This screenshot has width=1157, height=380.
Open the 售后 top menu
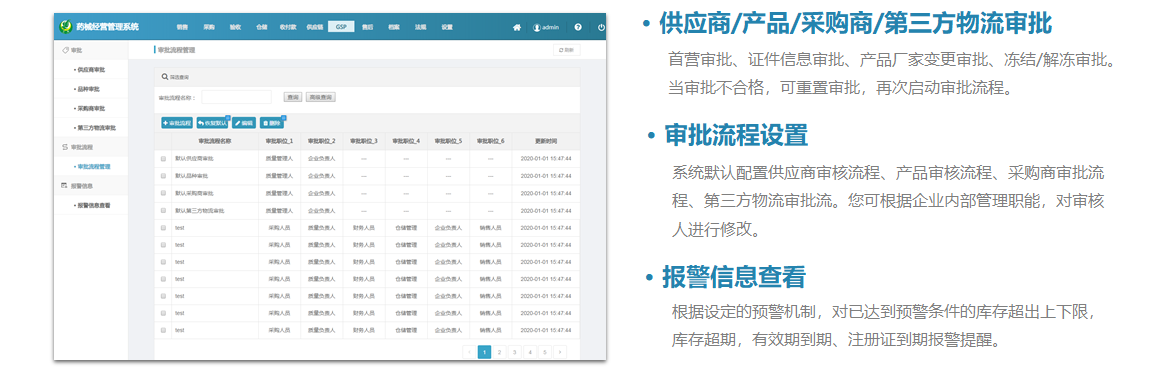(367, 27)
